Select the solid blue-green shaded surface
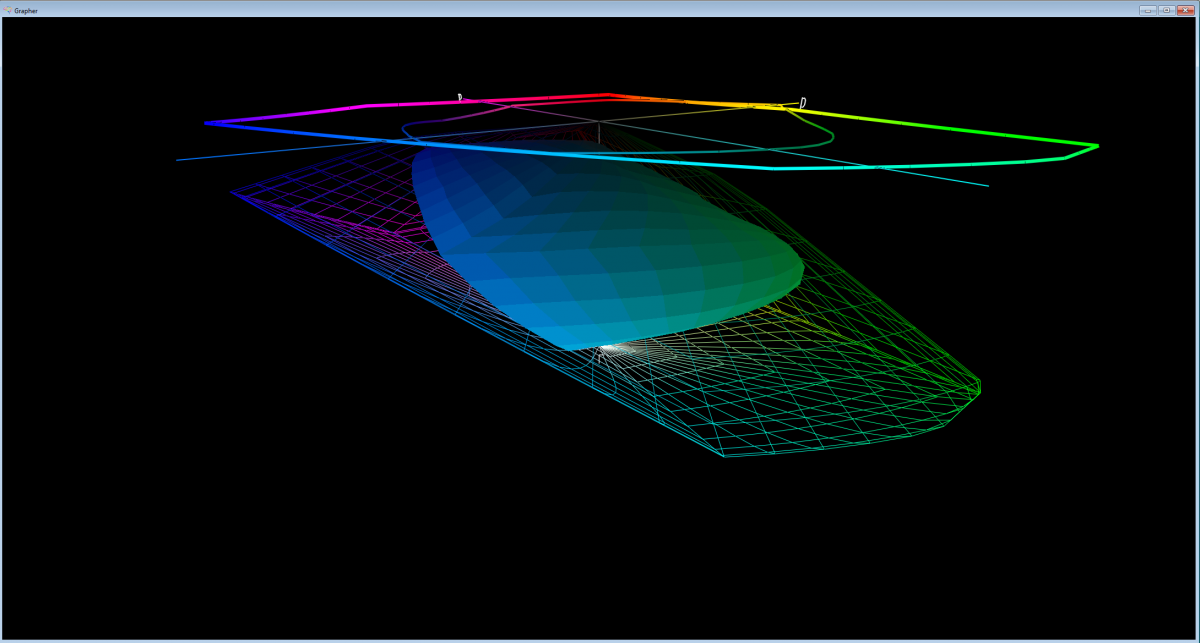The width and height of the screenshot is (1200, 643). coord(600,240)
